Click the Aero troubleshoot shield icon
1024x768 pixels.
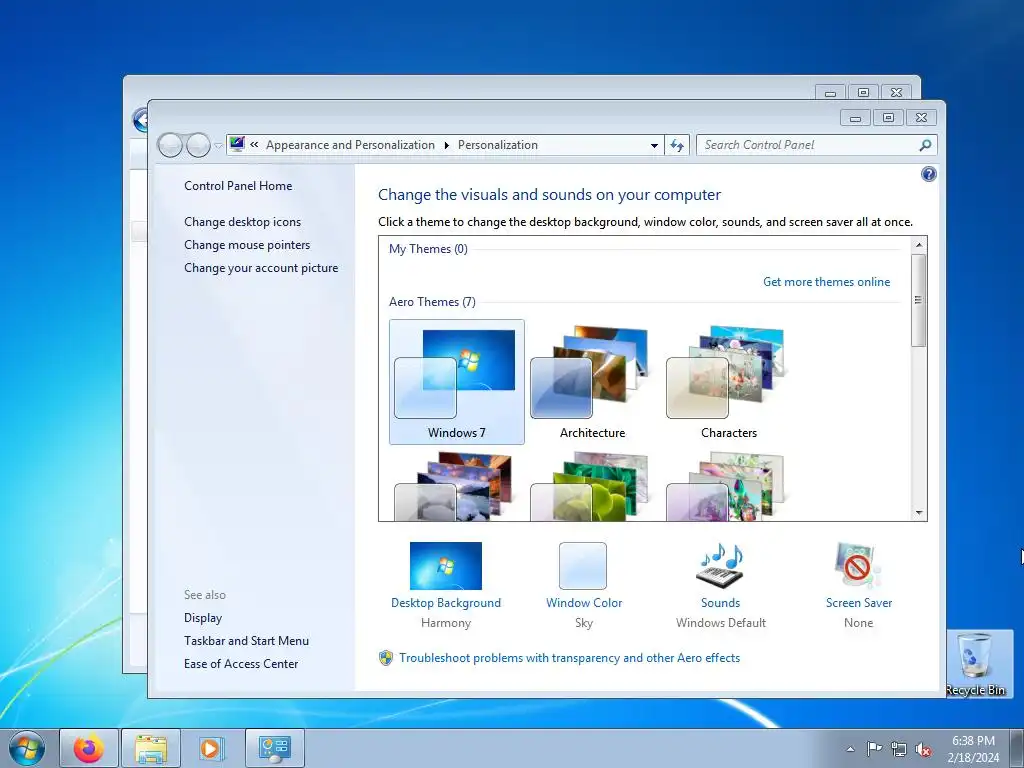coord(386,658)
